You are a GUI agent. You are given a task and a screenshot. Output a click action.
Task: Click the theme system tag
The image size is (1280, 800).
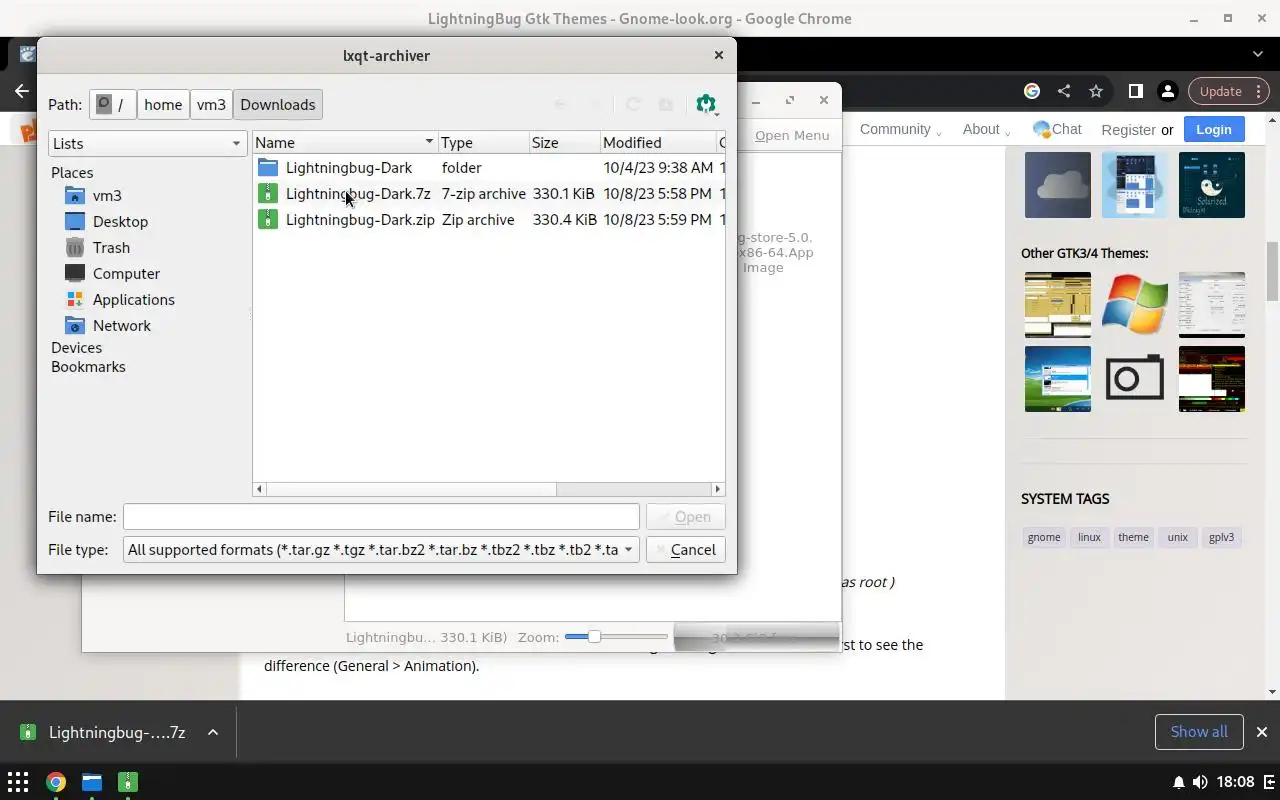(1133, 537)
